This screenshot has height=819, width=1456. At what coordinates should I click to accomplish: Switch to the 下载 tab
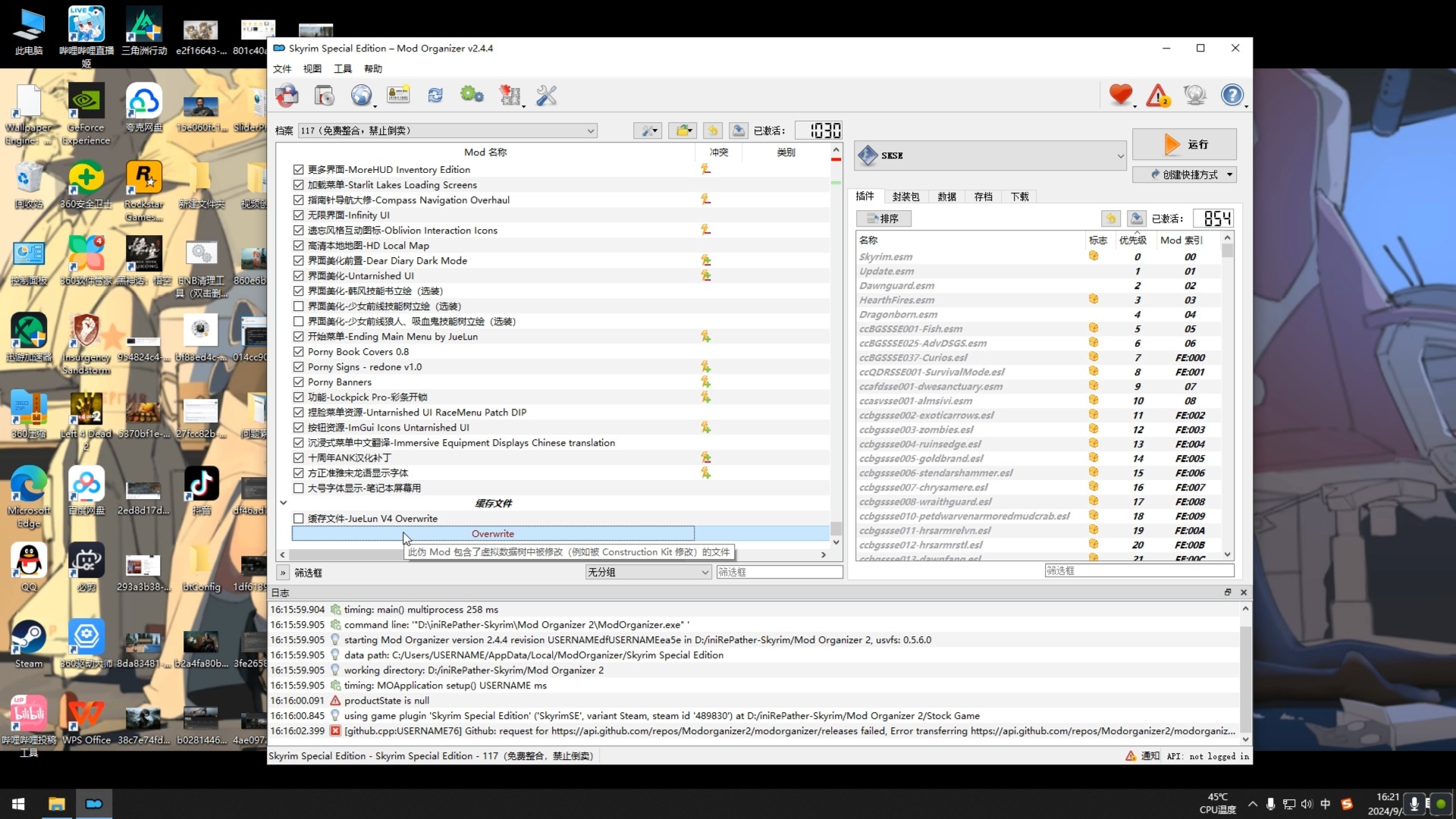tap(1019, 196)
